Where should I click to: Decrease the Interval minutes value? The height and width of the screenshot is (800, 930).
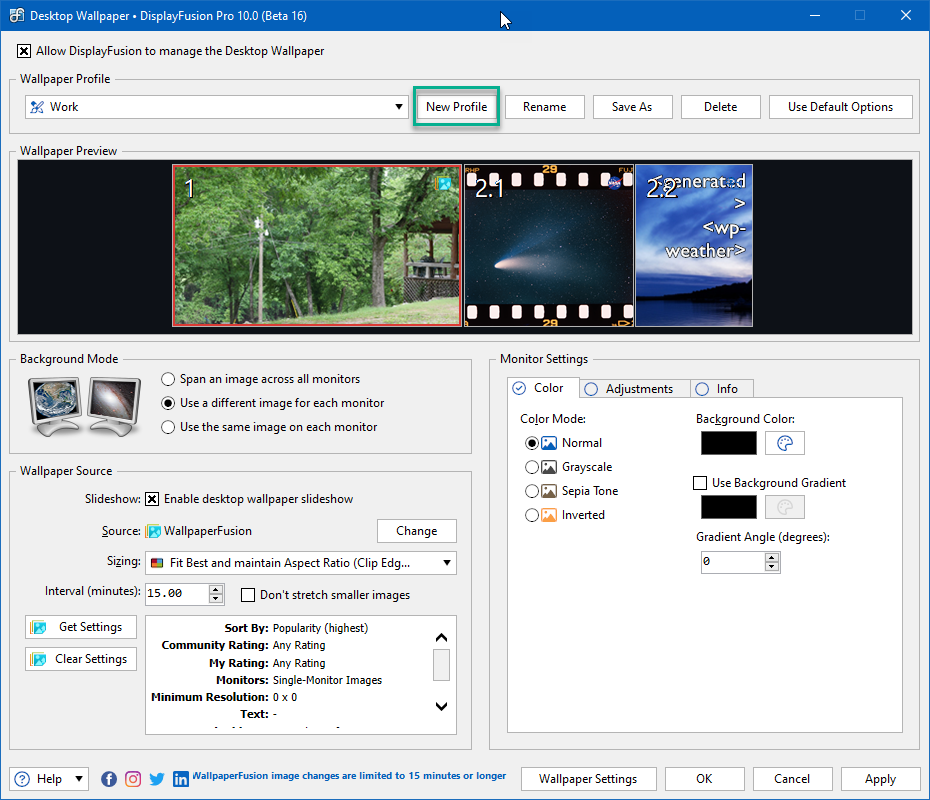[216, 598]
